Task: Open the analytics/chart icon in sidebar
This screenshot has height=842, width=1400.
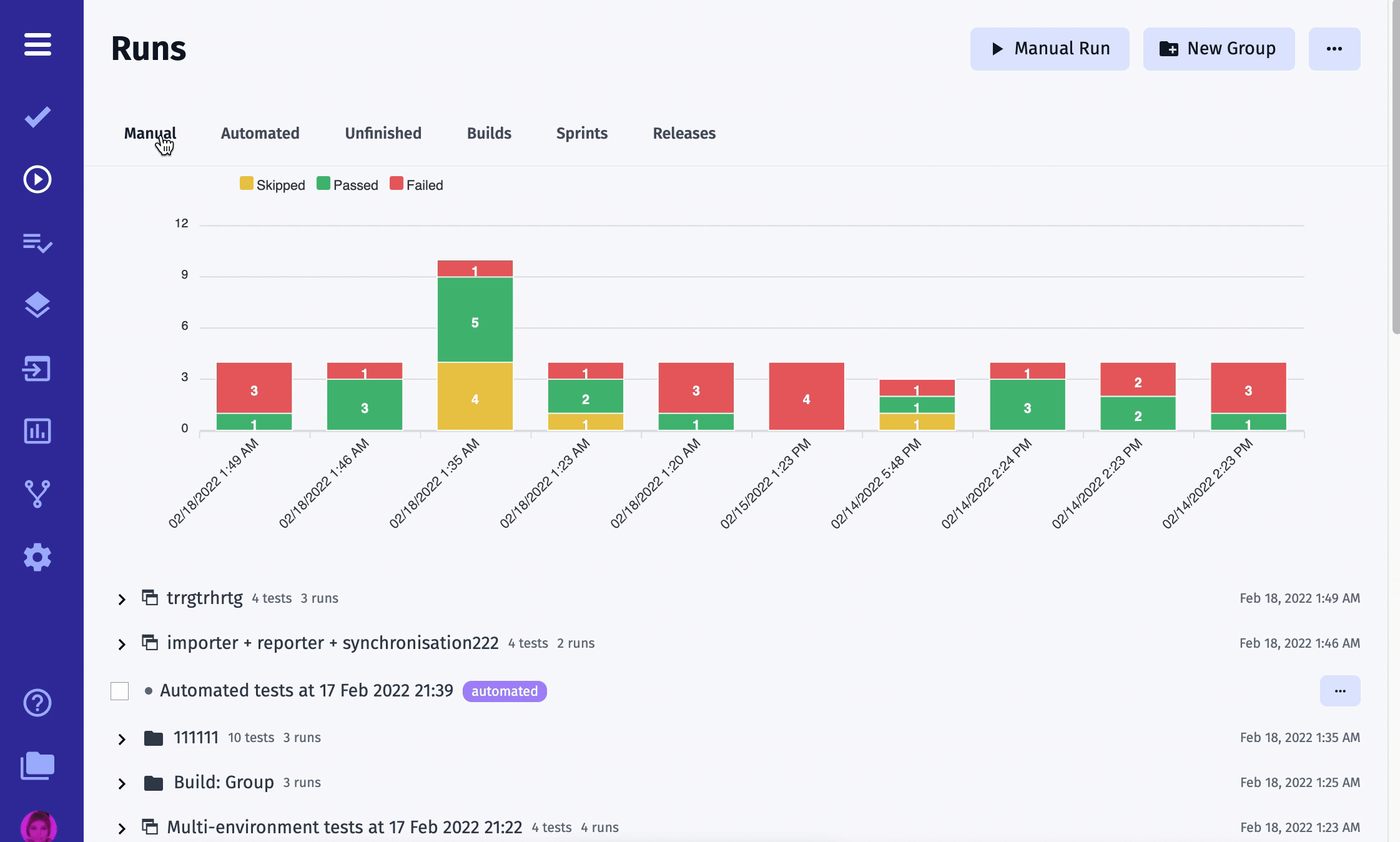Action: coord(37,431)
